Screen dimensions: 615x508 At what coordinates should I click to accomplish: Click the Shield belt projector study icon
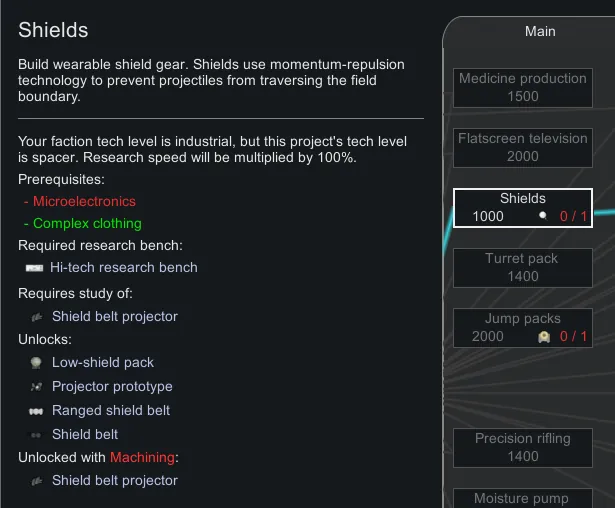pos(36,317)
